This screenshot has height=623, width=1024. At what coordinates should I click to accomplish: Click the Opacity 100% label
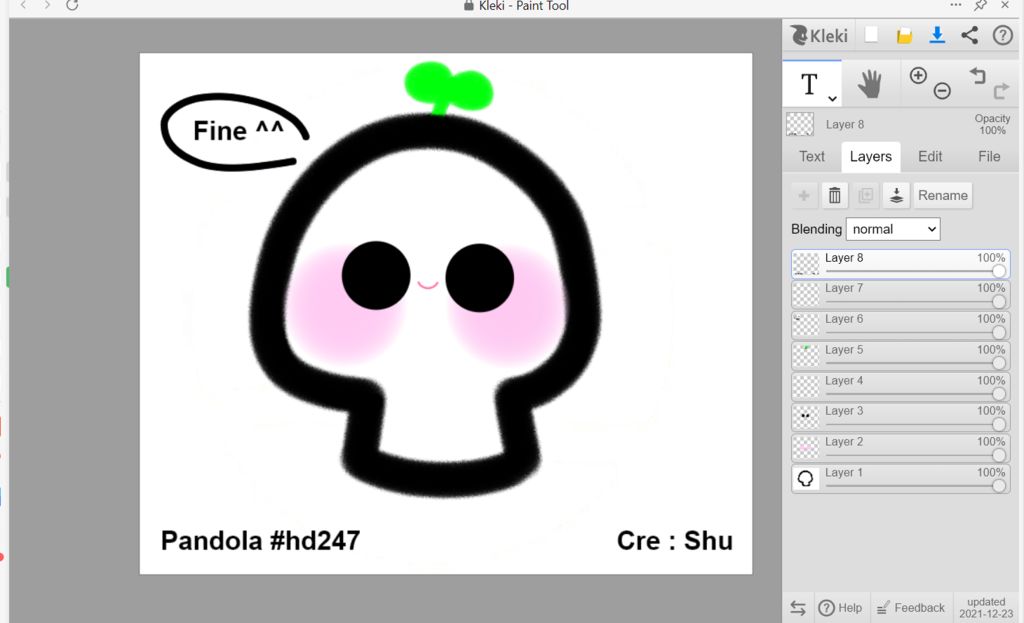(x=992, y=124)
